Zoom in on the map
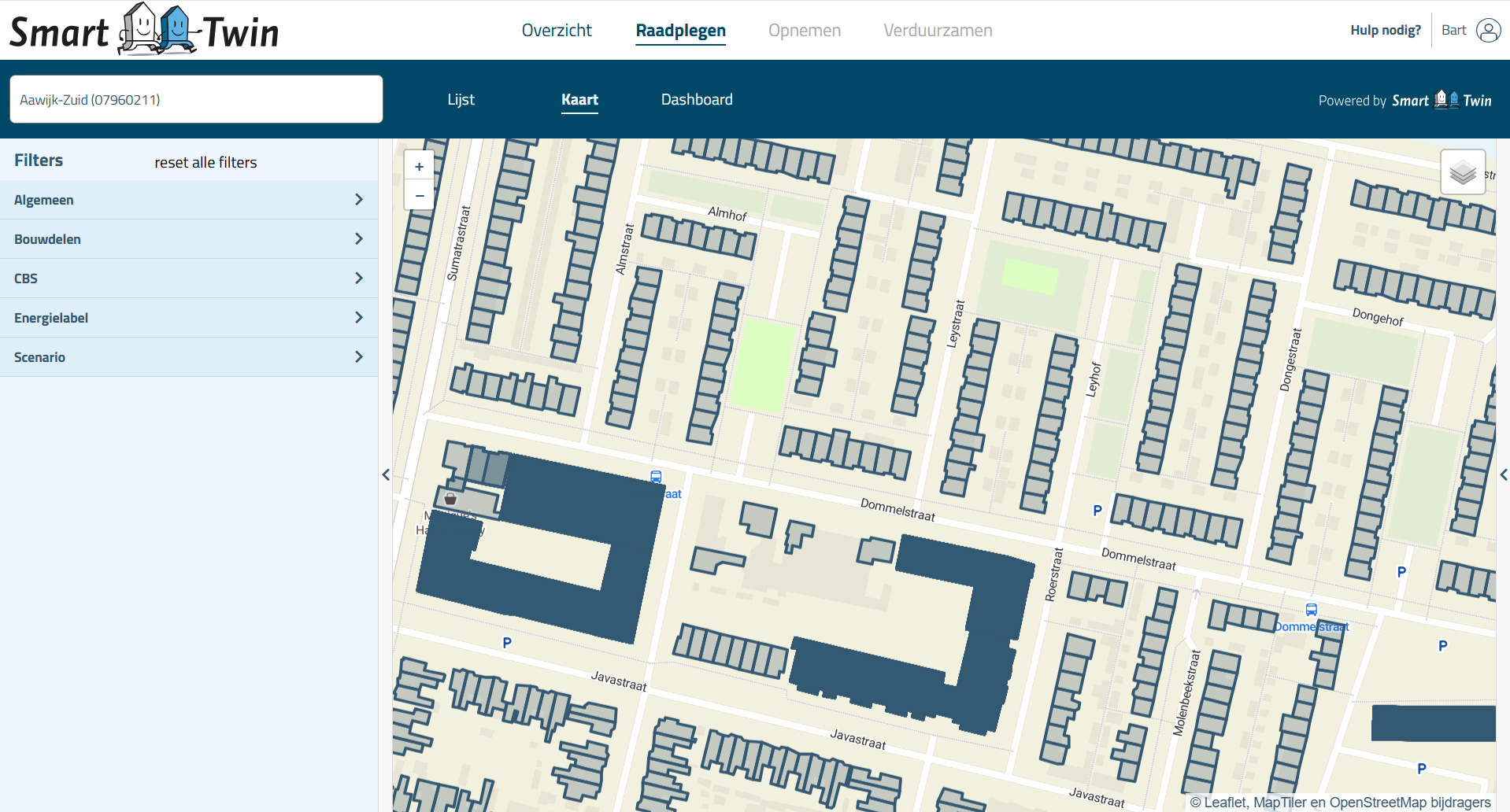 click(x=419, y=167)
